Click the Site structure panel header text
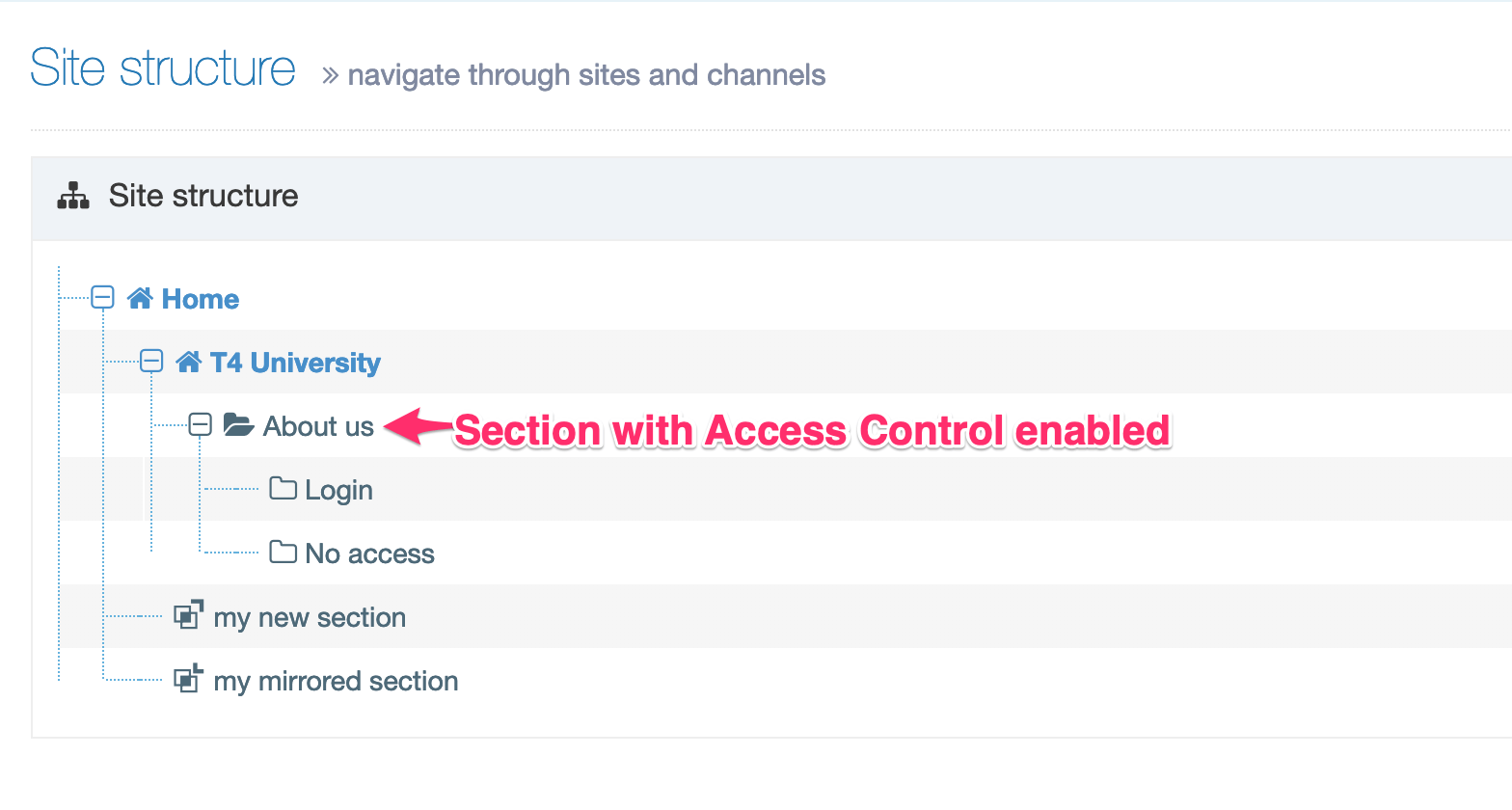Image resolution: width=1512 pixels, height=810 pixels. pos(203,196)
